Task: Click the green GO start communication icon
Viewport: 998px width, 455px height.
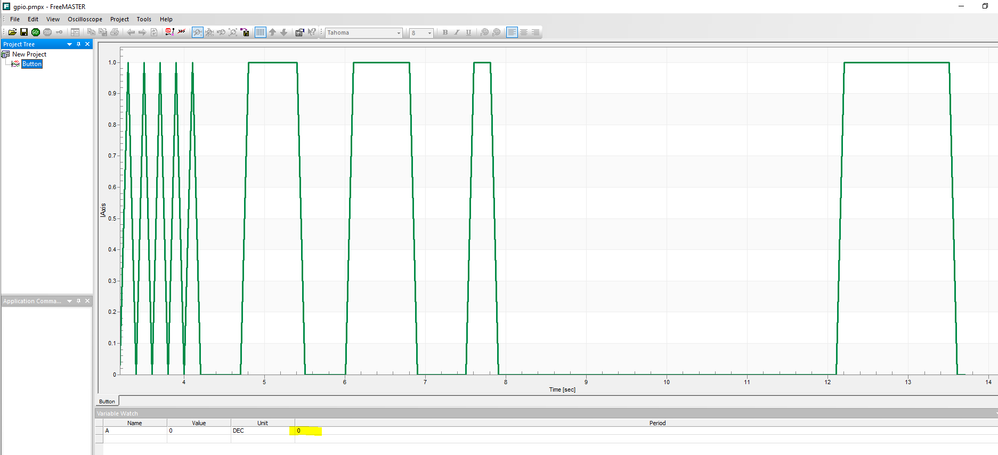Action: tap(35, 32)
